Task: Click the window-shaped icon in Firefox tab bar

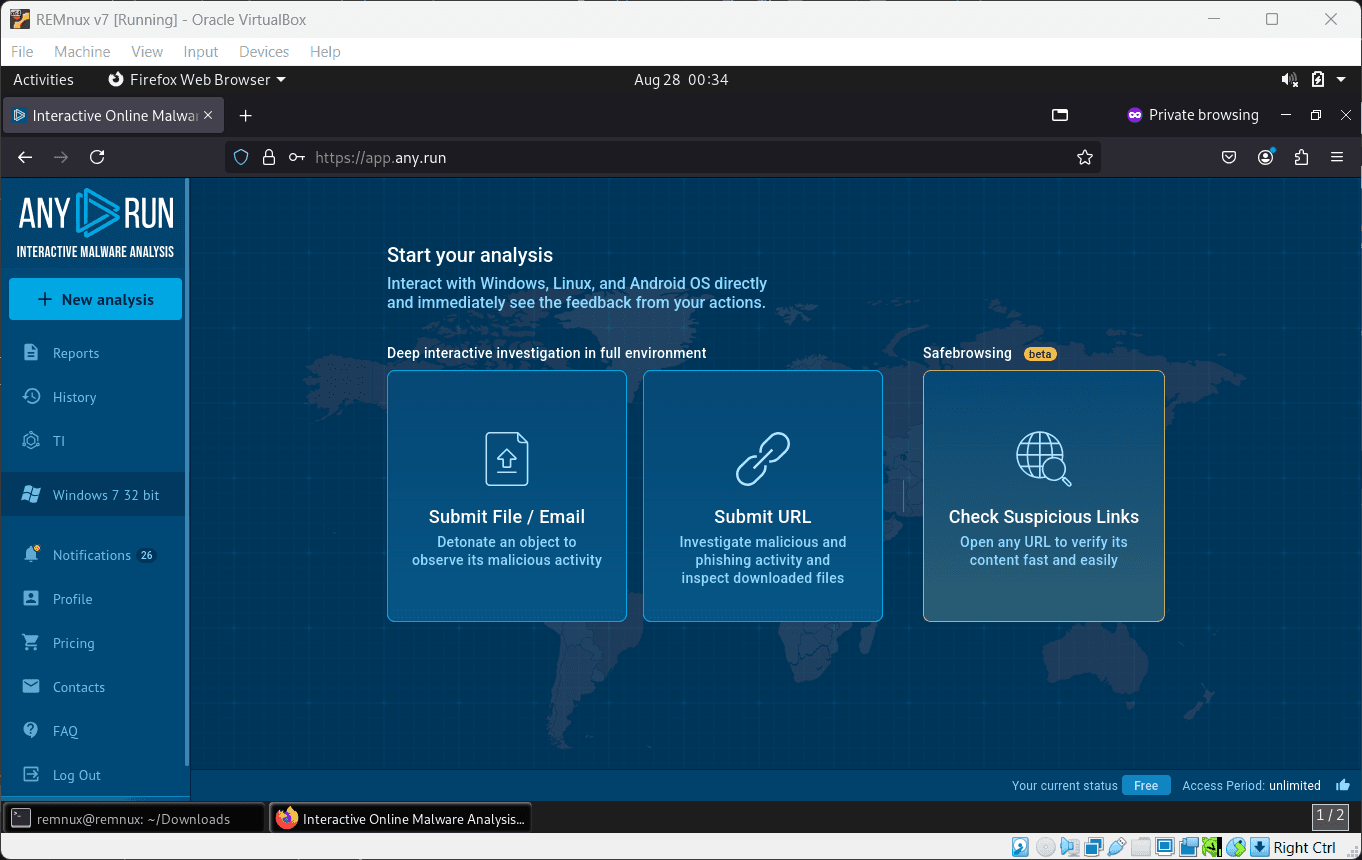Action: [x=1060, y=115]
